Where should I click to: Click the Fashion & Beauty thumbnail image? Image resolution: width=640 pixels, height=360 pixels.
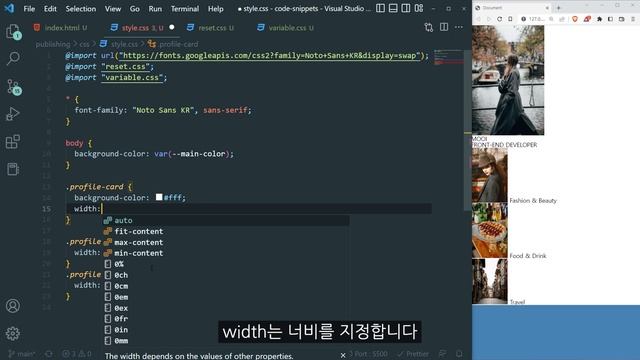489,175
